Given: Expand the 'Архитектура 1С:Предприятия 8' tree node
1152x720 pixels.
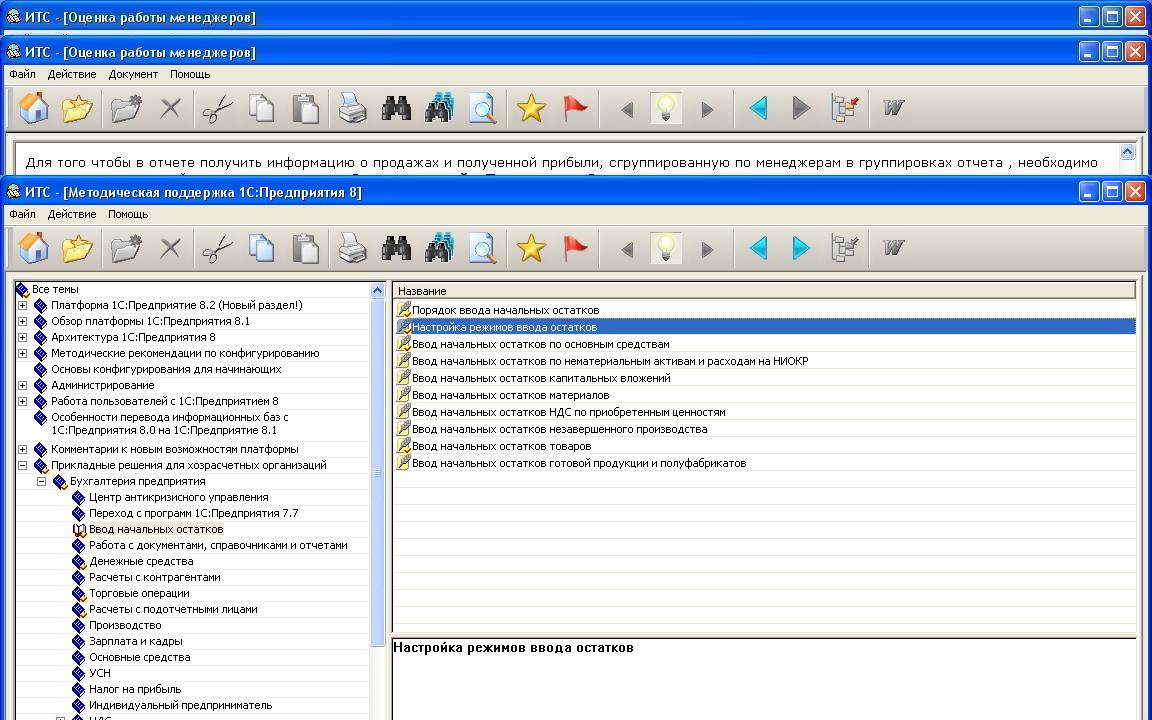Looking at the screenshot, I should [23, 337].
